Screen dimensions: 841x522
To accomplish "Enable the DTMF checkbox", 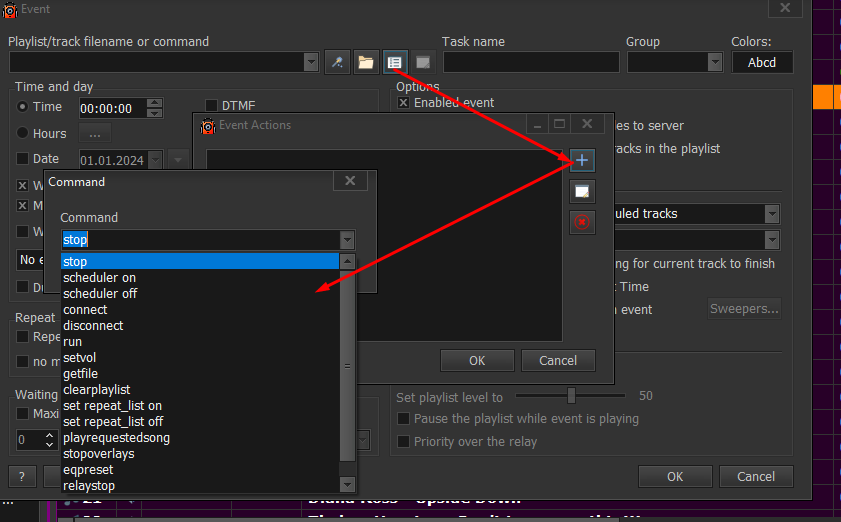I will [212, 106].
